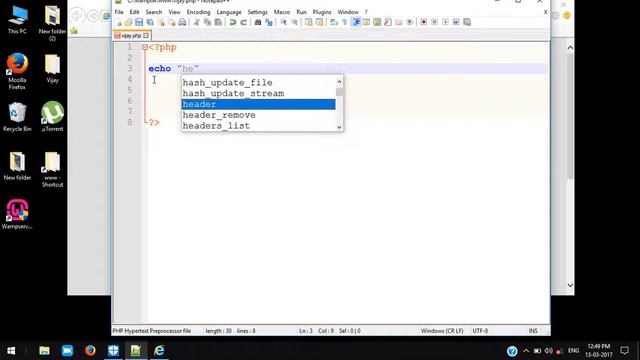640x360 pixels.
Task: Expand the system tray hidden icons chevron
Action: pos(526,351)
